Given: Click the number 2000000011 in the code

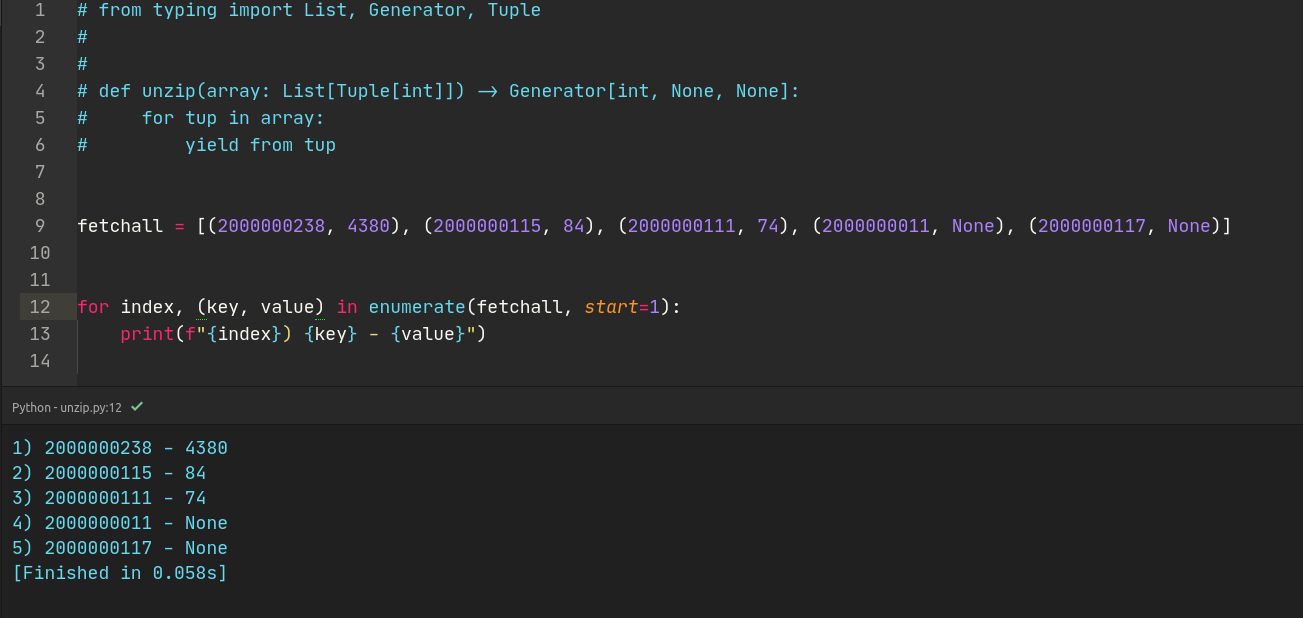Looking at the screenshot, I should [x=876, y=226].
